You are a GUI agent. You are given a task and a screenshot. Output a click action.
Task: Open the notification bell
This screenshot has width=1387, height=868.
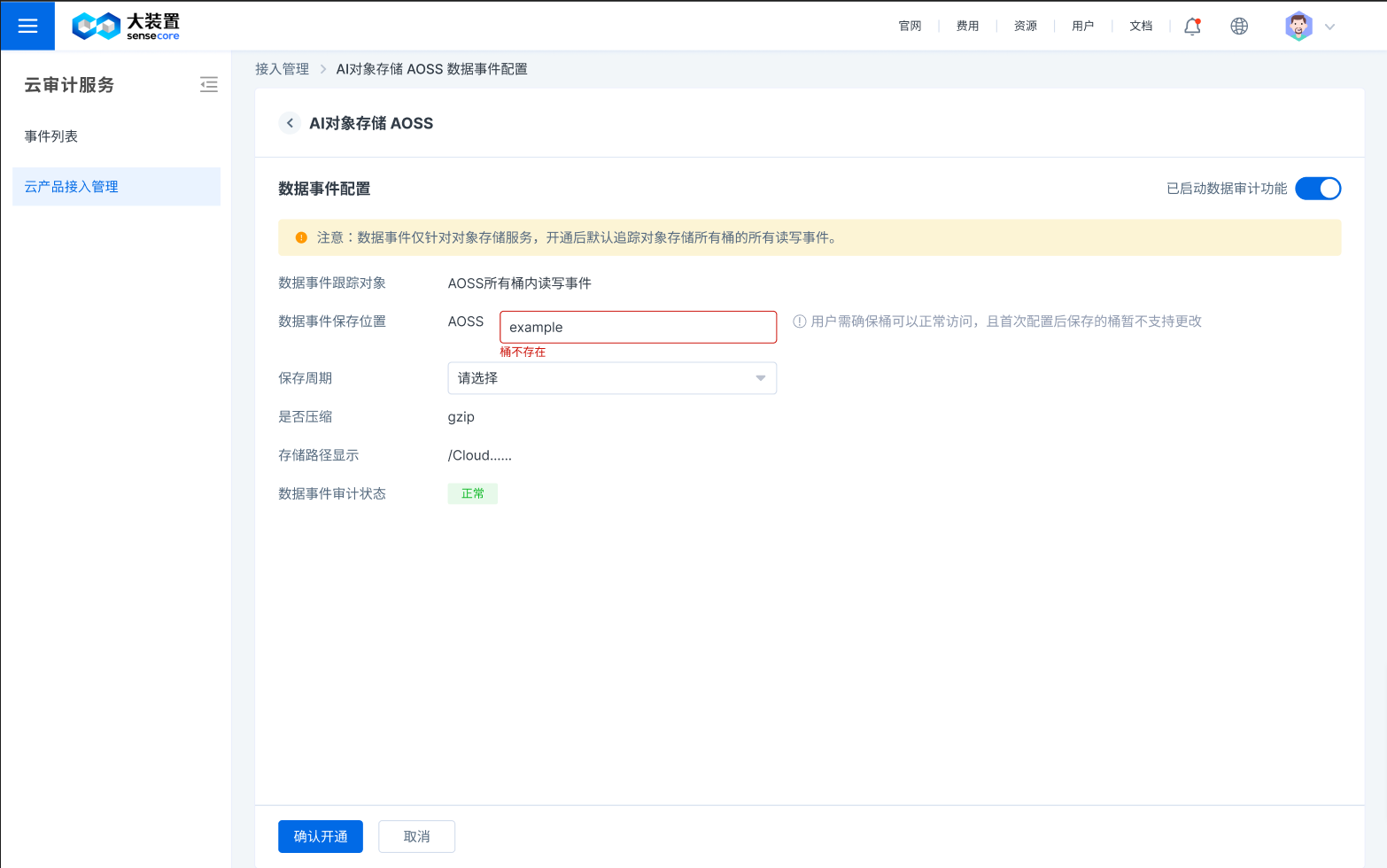click(1192, 26)
